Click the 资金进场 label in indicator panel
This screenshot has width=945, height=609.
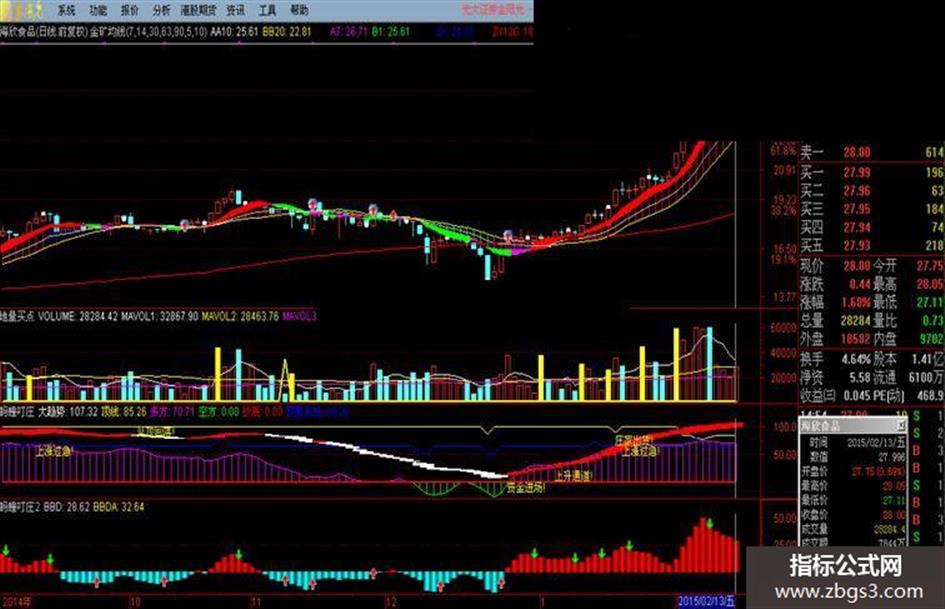click(526, 488)
